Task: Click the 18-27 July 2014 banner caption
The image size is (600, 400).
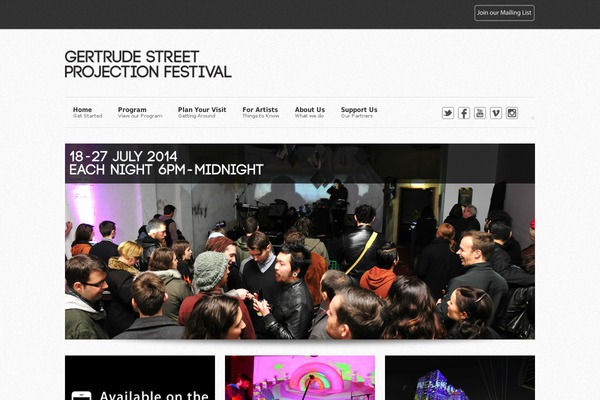Action: (166, 163)
